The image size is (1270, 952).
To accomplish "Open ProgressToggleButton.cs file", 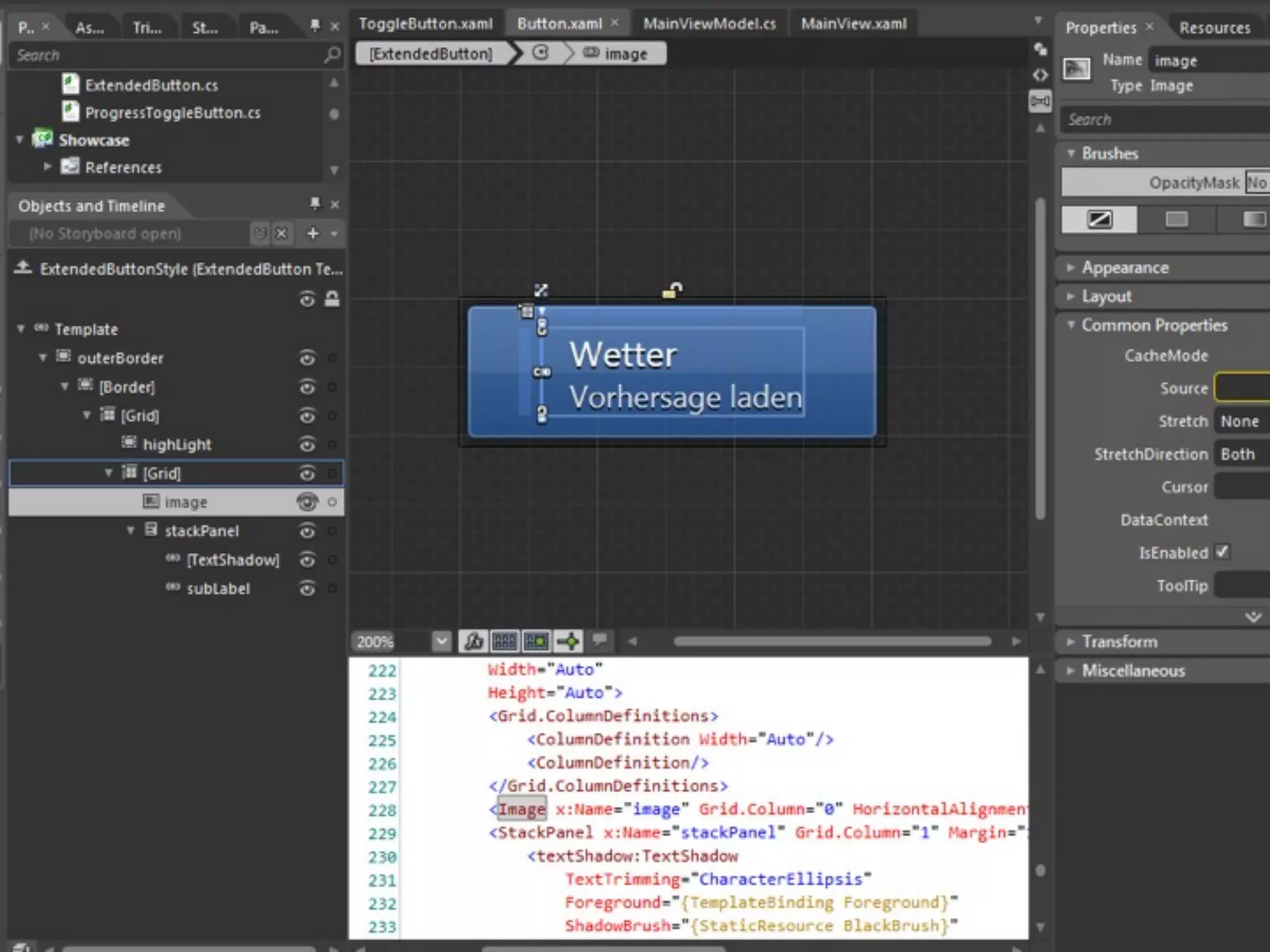I will pyautogui.click(x=172, y=113).
